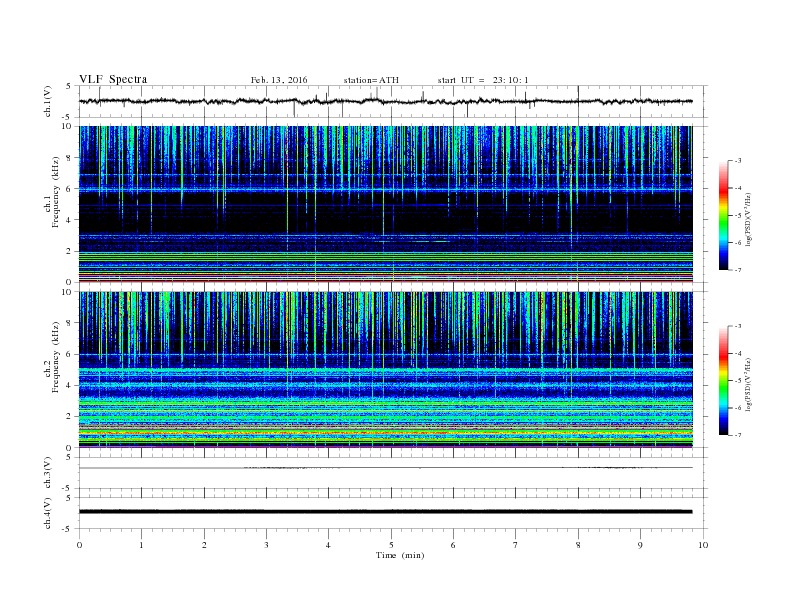Click the ch.3 flat waveform trace
This screenshot has width=792, height=612.
click(385, 468)
